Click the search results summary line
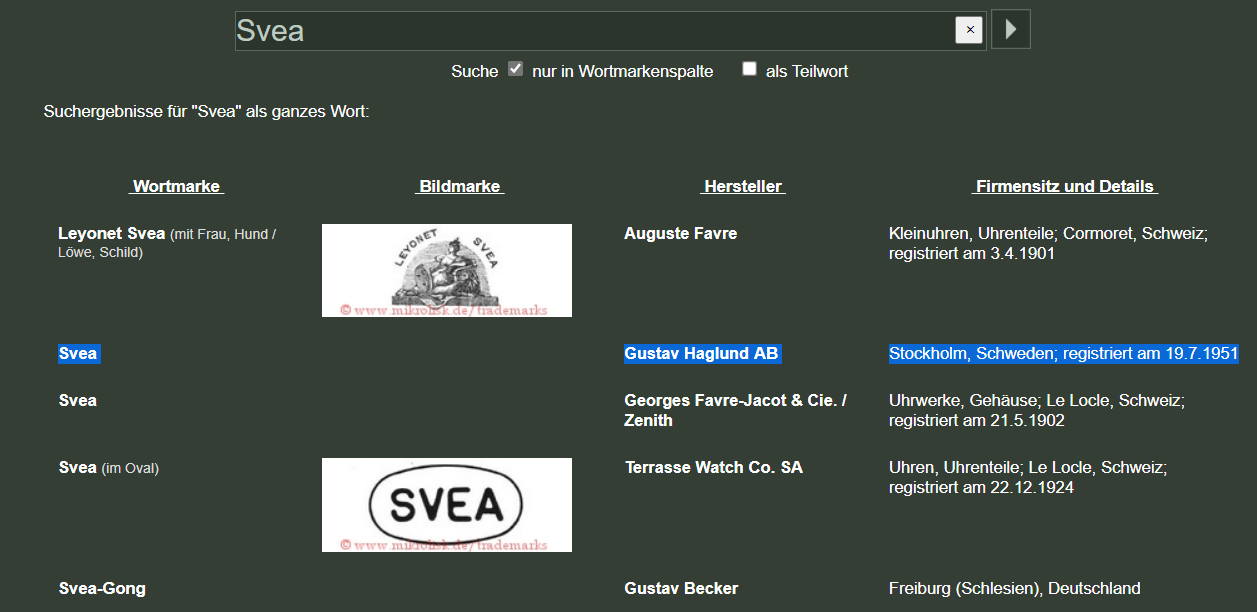 (x=207, y=111)
